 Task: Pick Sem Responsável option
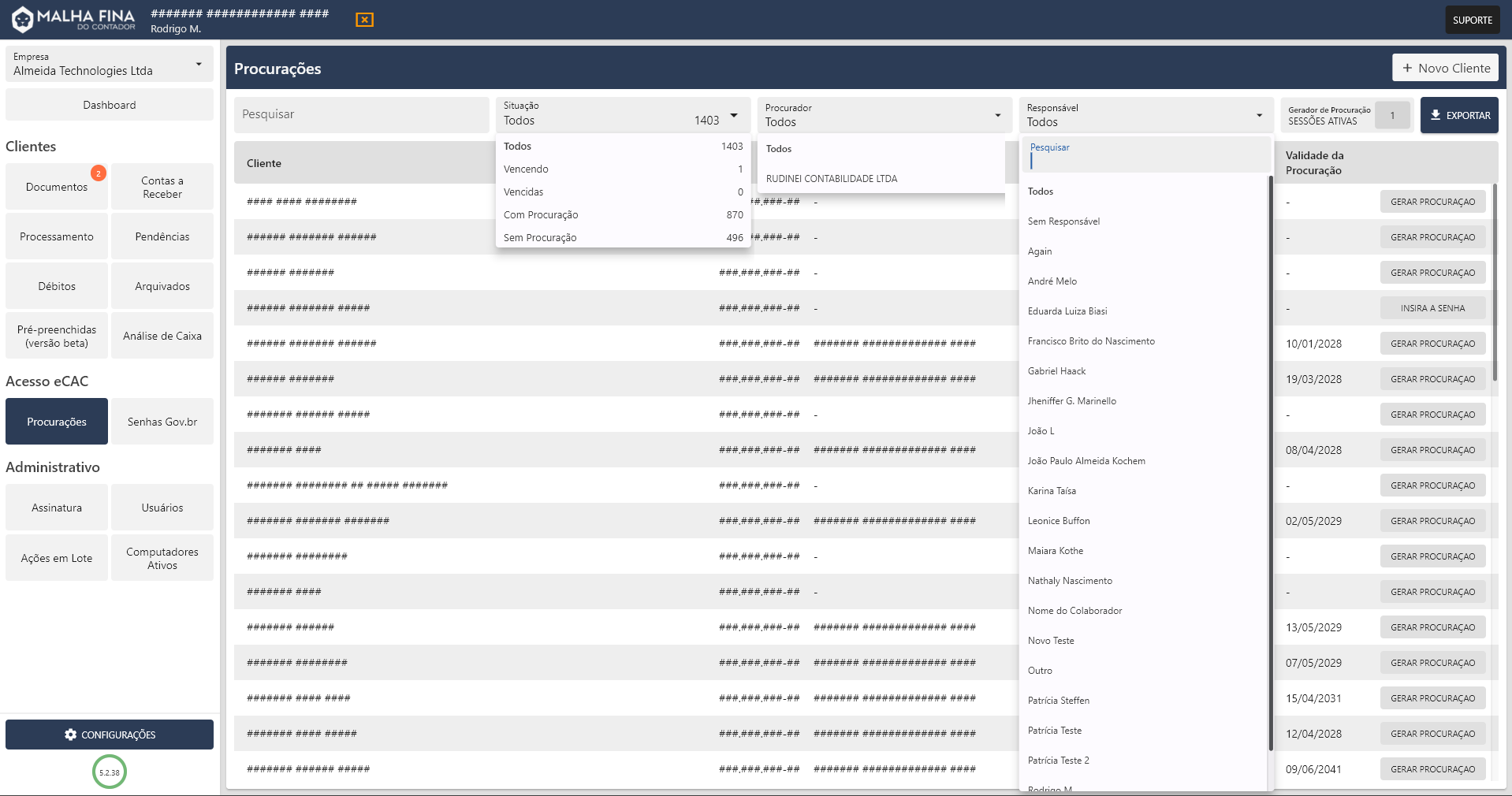click(1063, 221)
